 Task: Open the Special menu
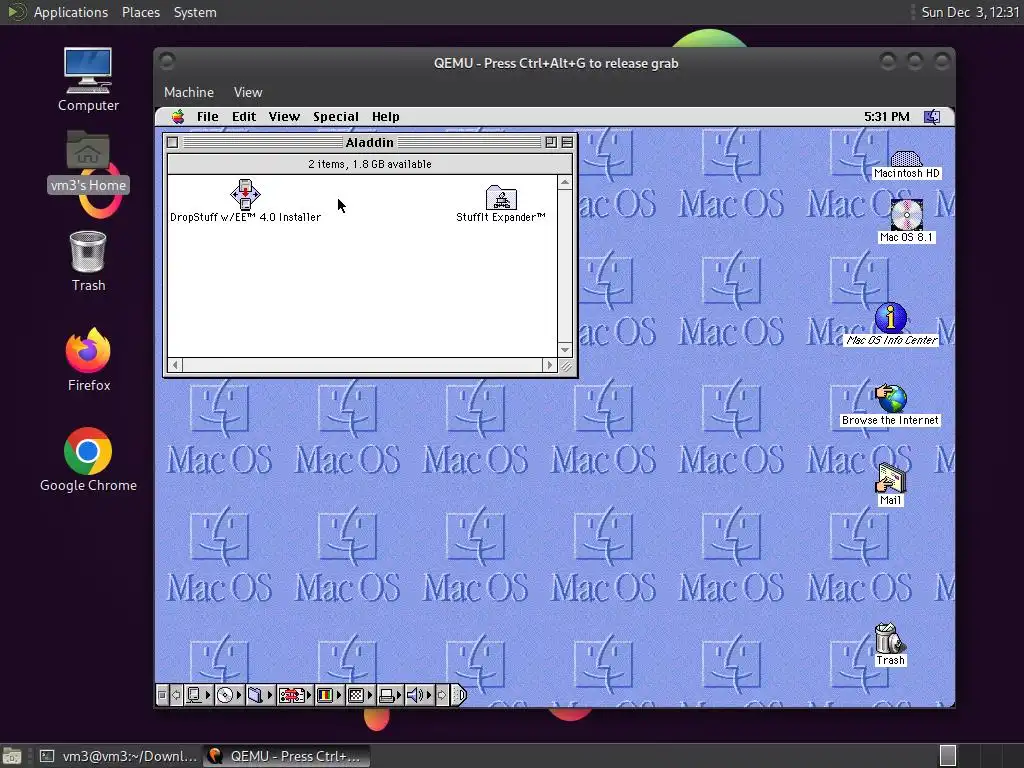click(x=336, y=117)
